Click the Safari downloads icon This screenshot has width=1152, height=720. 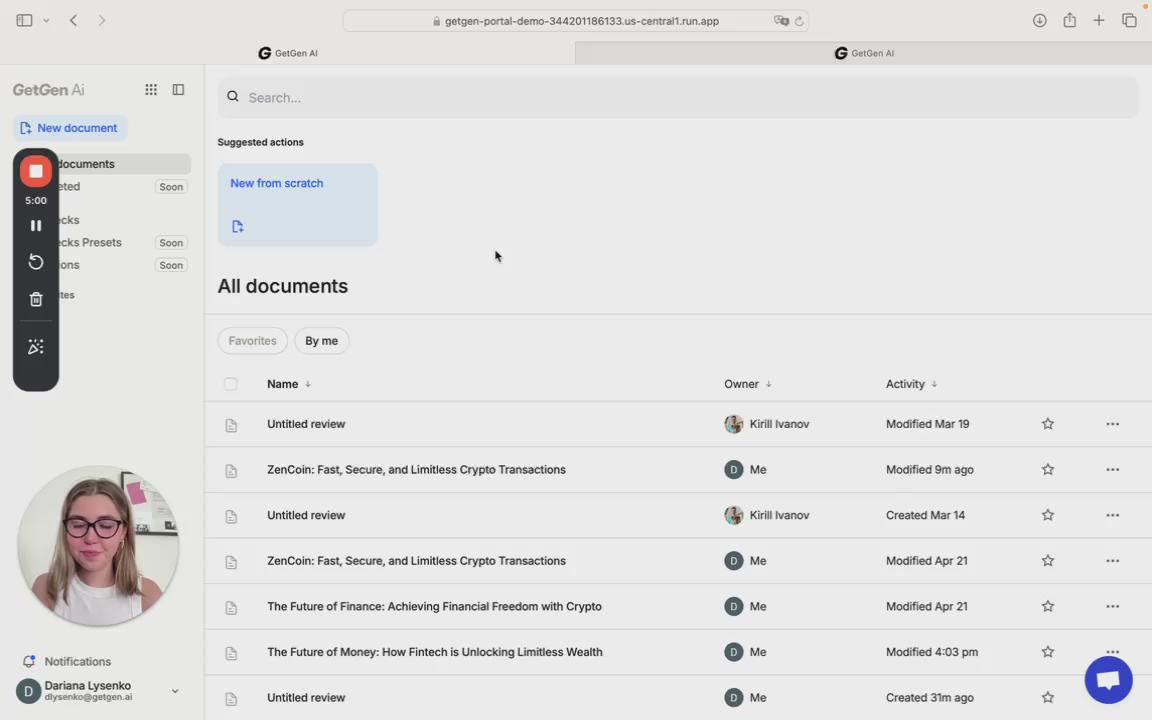click(1040, 21)
